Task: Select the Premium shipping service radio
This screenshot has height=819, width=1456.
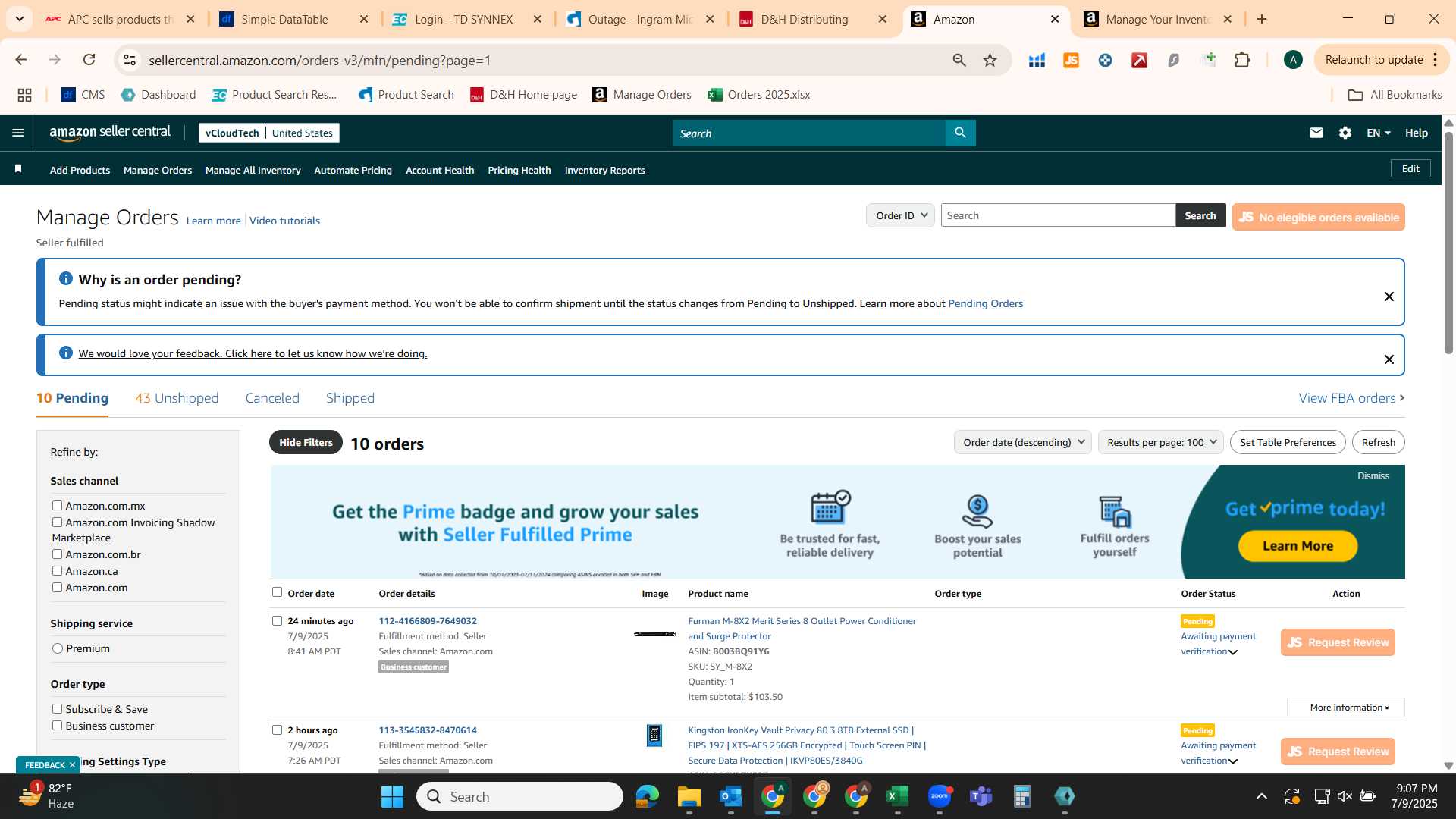Action: 58,648
